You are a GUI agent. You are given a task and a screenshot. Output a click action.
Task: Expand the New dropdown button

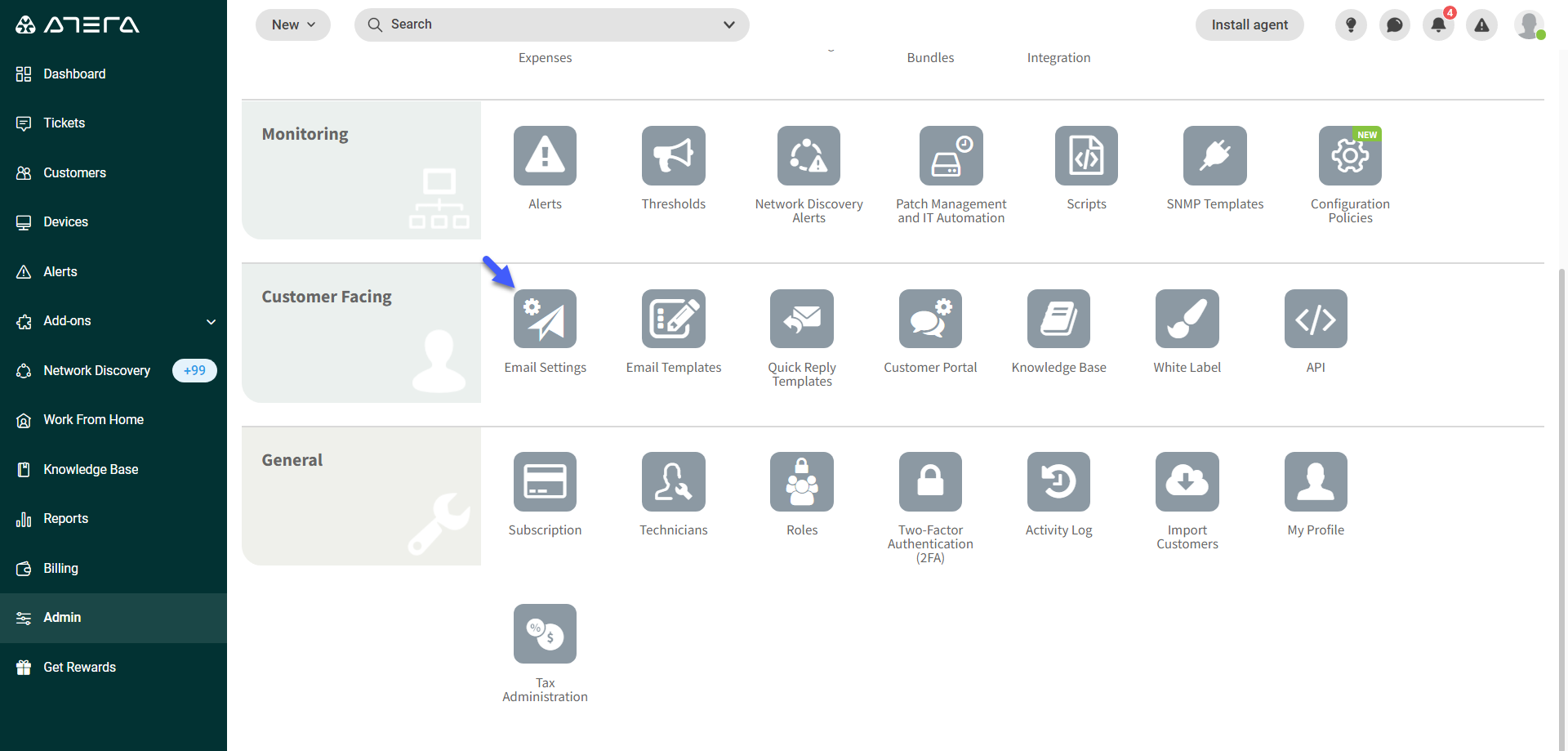coord(293,25)
